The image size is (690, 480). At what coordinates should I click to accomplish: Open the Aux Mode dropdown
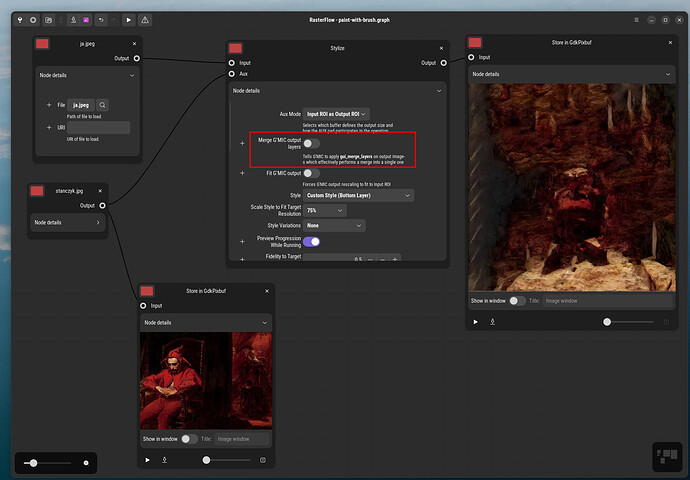[x=336, y=114]
